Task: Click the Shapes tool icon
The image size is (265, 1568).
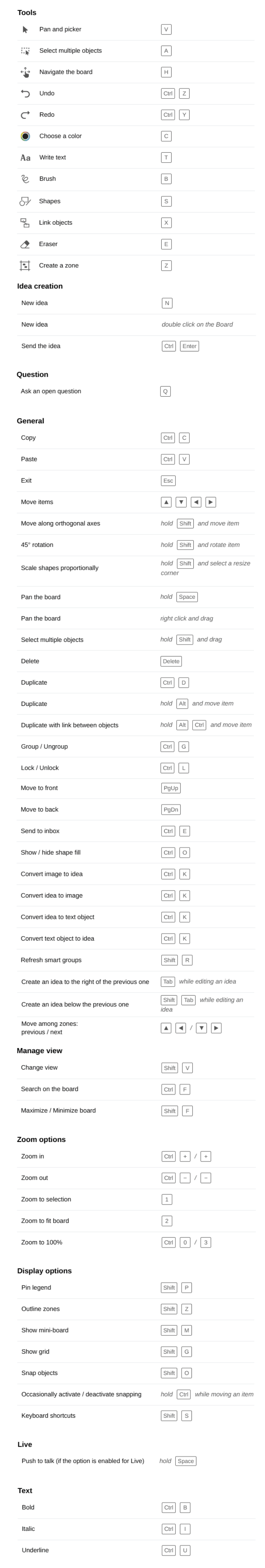Action: point(25,201)
